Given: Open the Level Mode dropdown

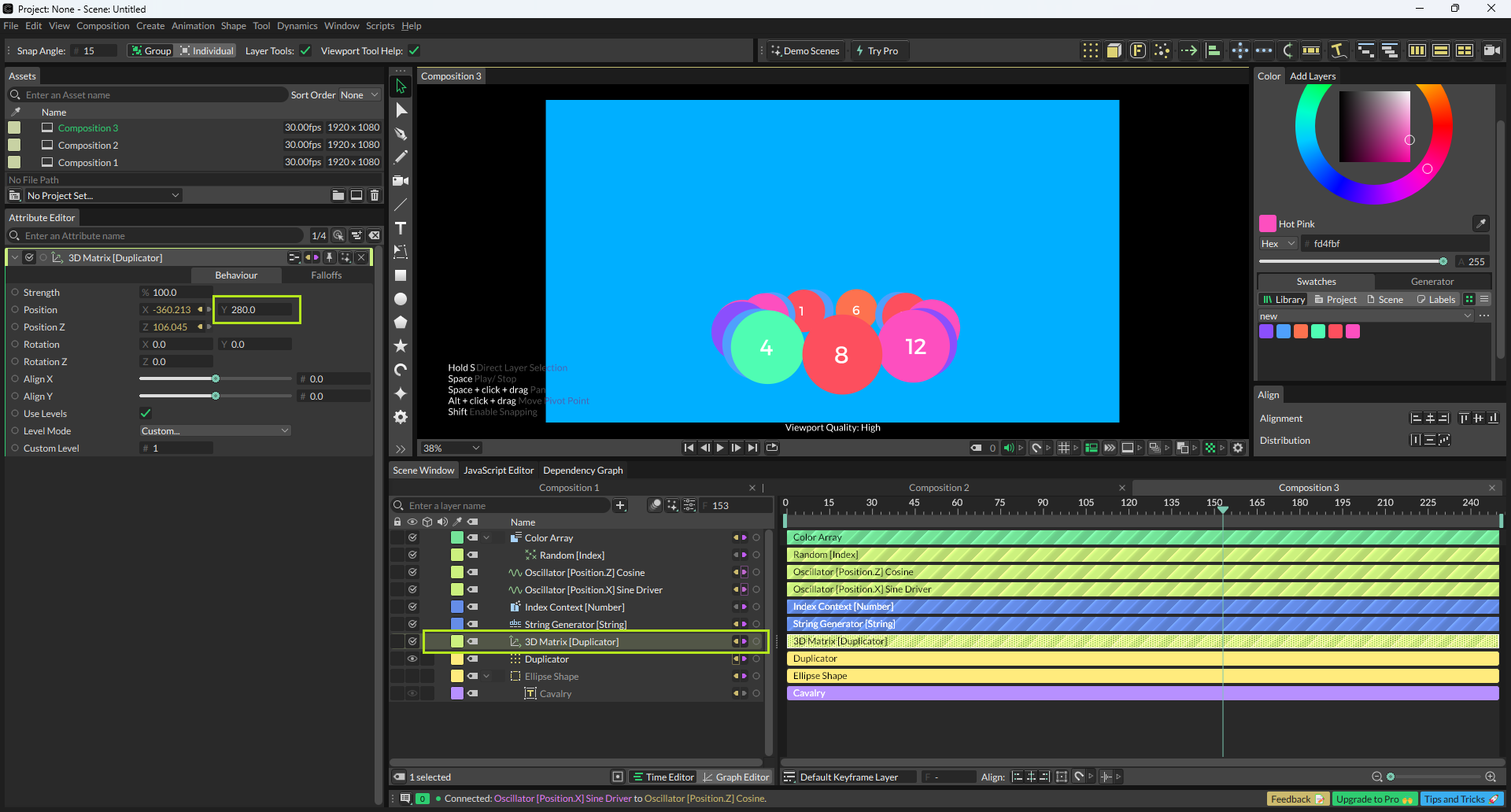Looking at the screenshot, I should [215, 431].
